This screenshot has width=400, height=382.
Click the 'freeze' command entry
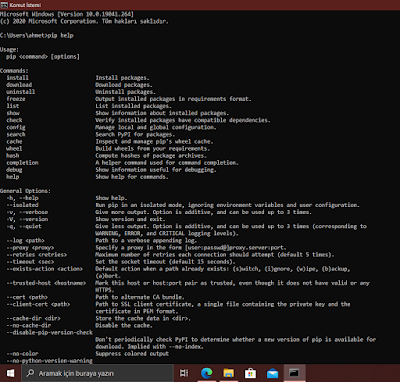coord(16,99)
